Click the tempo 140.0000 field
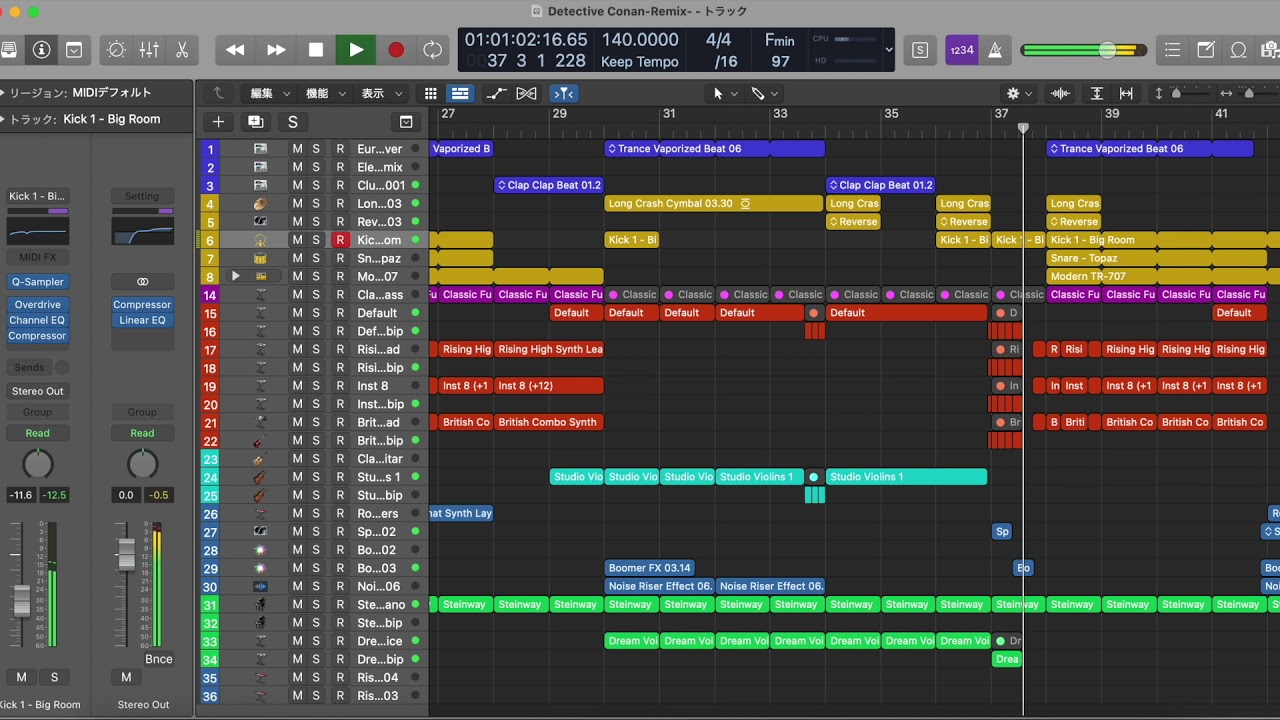 coord(639,40)
